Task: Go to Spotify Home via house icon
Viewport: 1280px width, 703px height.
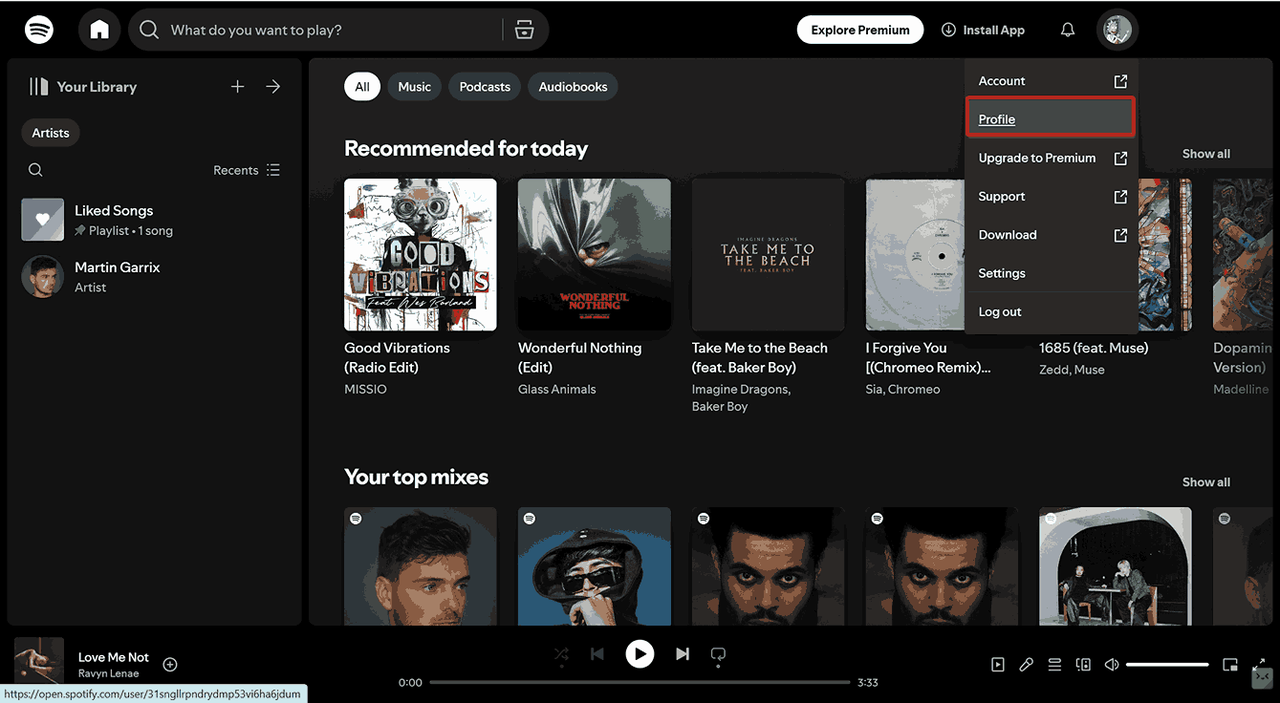Action: (99, 30)
